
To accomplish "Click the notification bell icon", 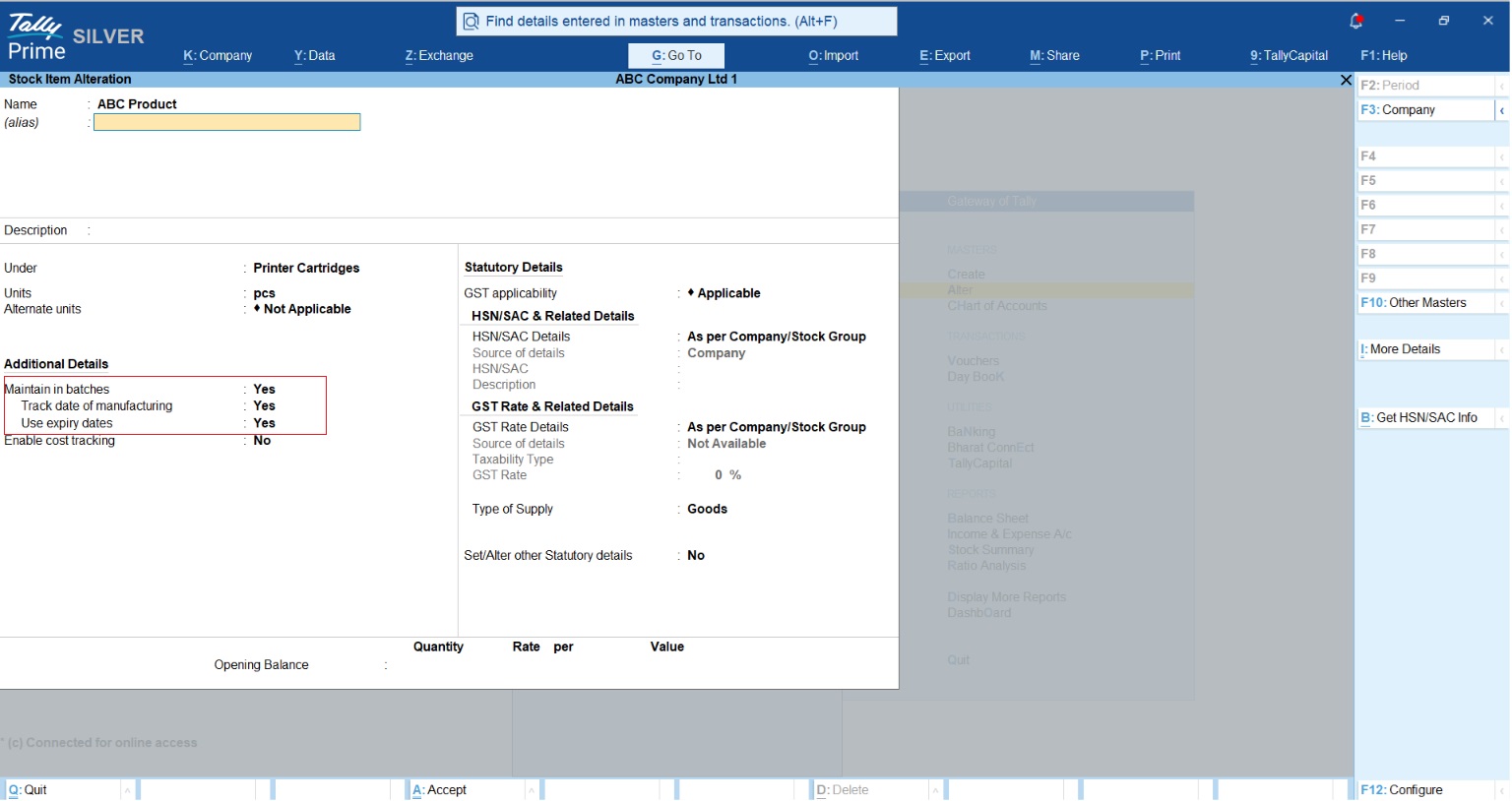I will pyautogui.click(x=1355, y=21).
